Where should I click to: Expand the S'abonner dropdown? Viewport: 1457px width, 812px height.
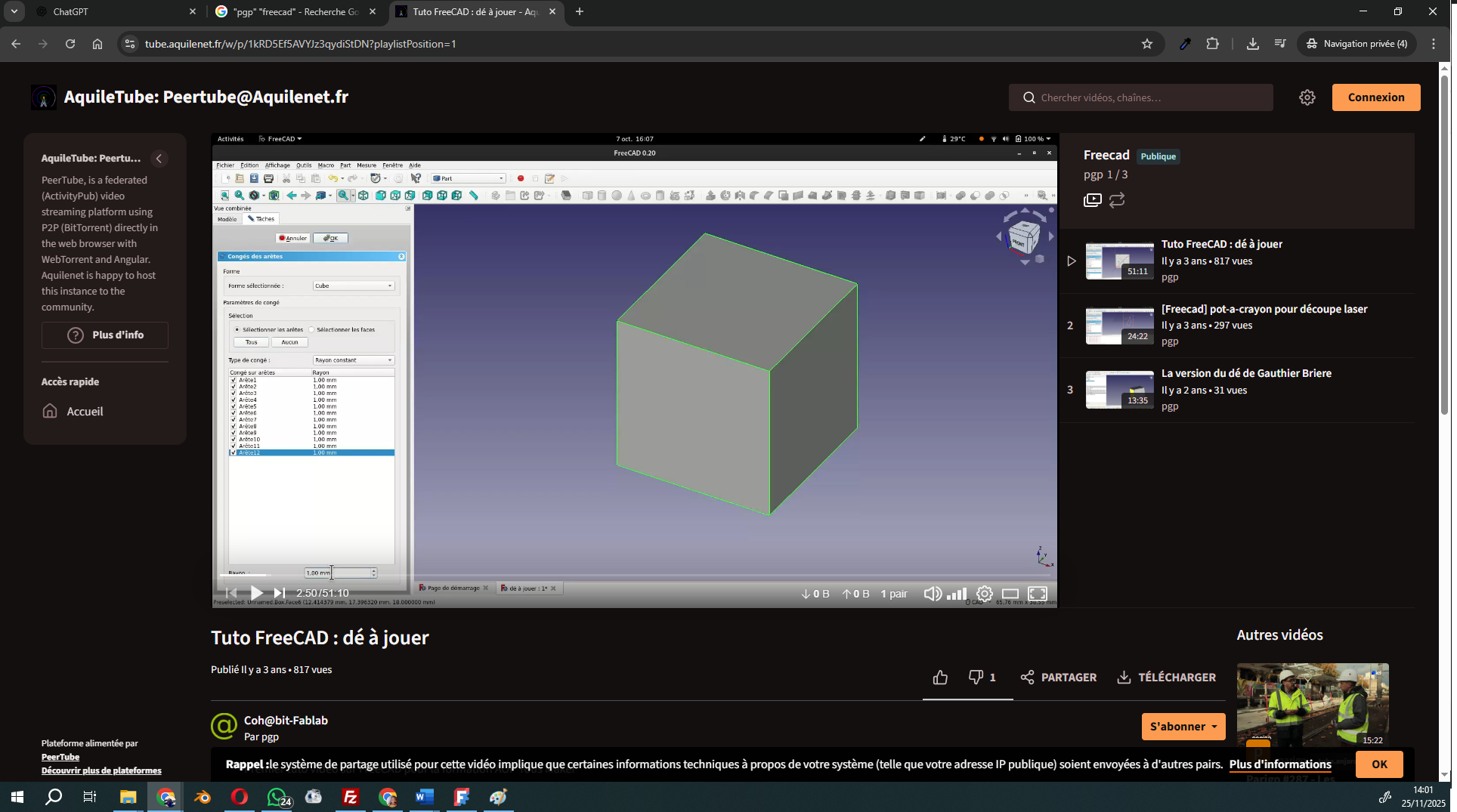(1214, 727)
